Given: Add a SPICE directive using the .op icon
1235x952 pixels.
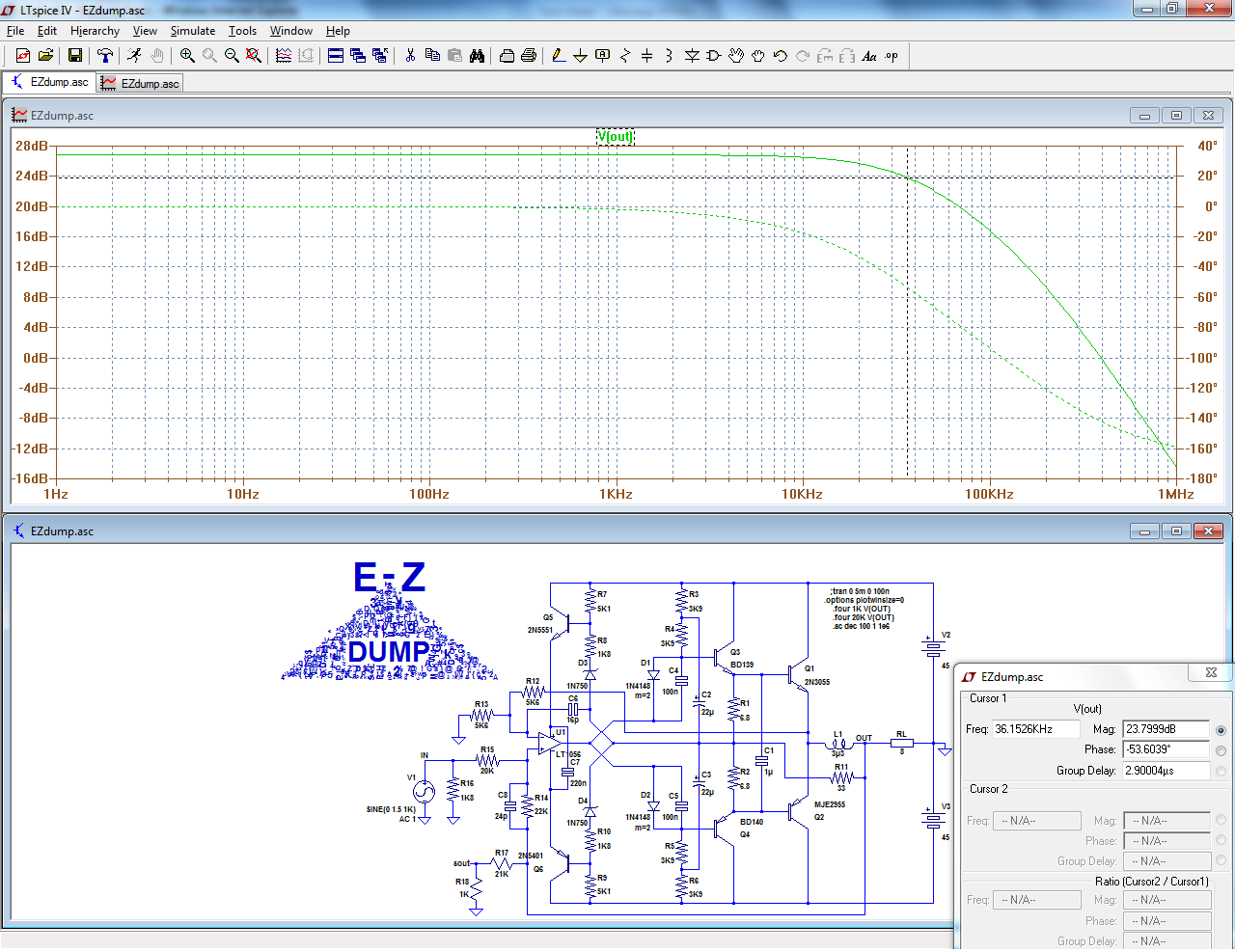Looking at the screenshot, I should tap(892, 56).
